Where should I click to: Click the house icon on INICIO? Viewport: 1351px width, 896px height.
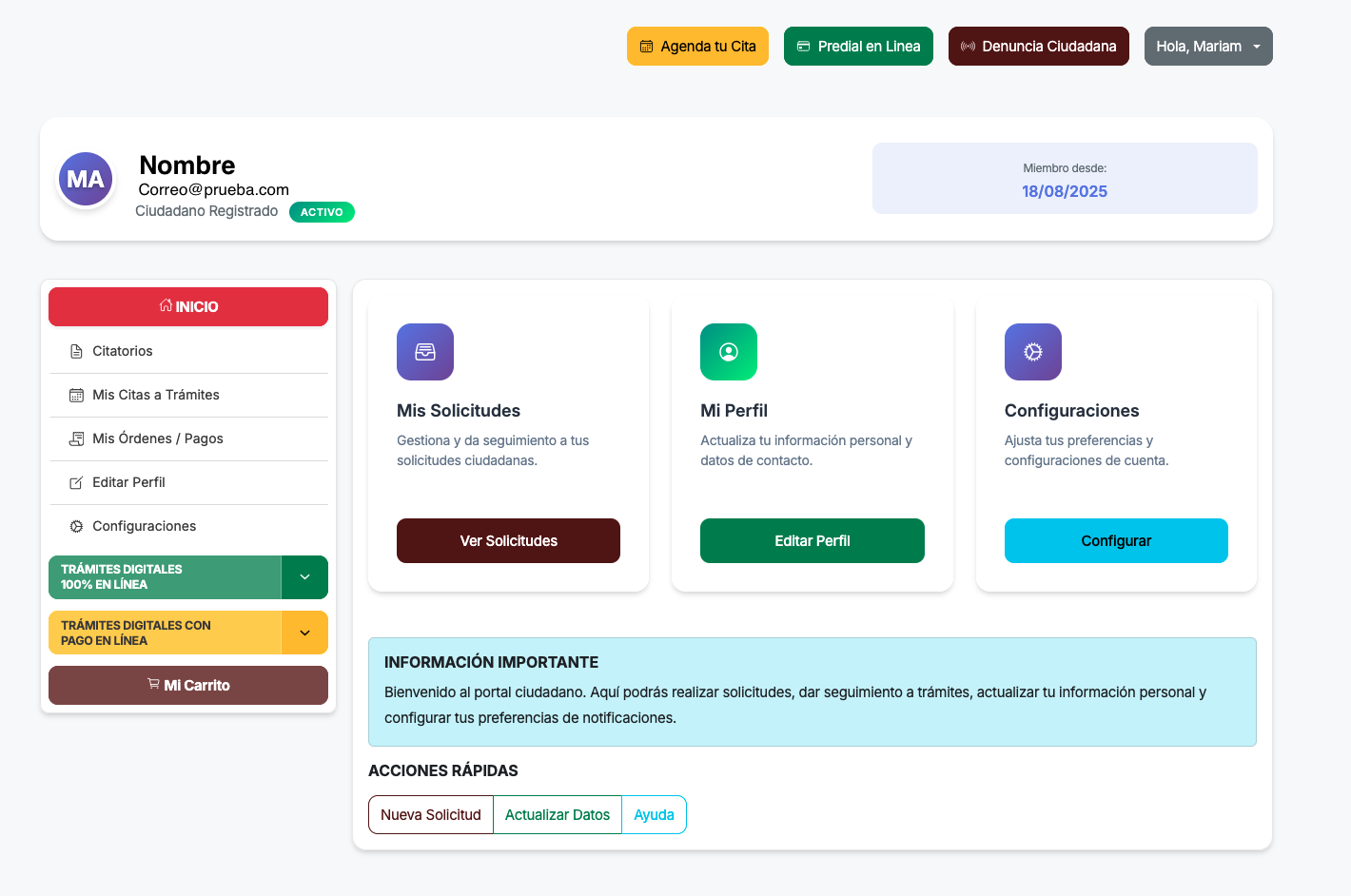[x=166, y=305]
